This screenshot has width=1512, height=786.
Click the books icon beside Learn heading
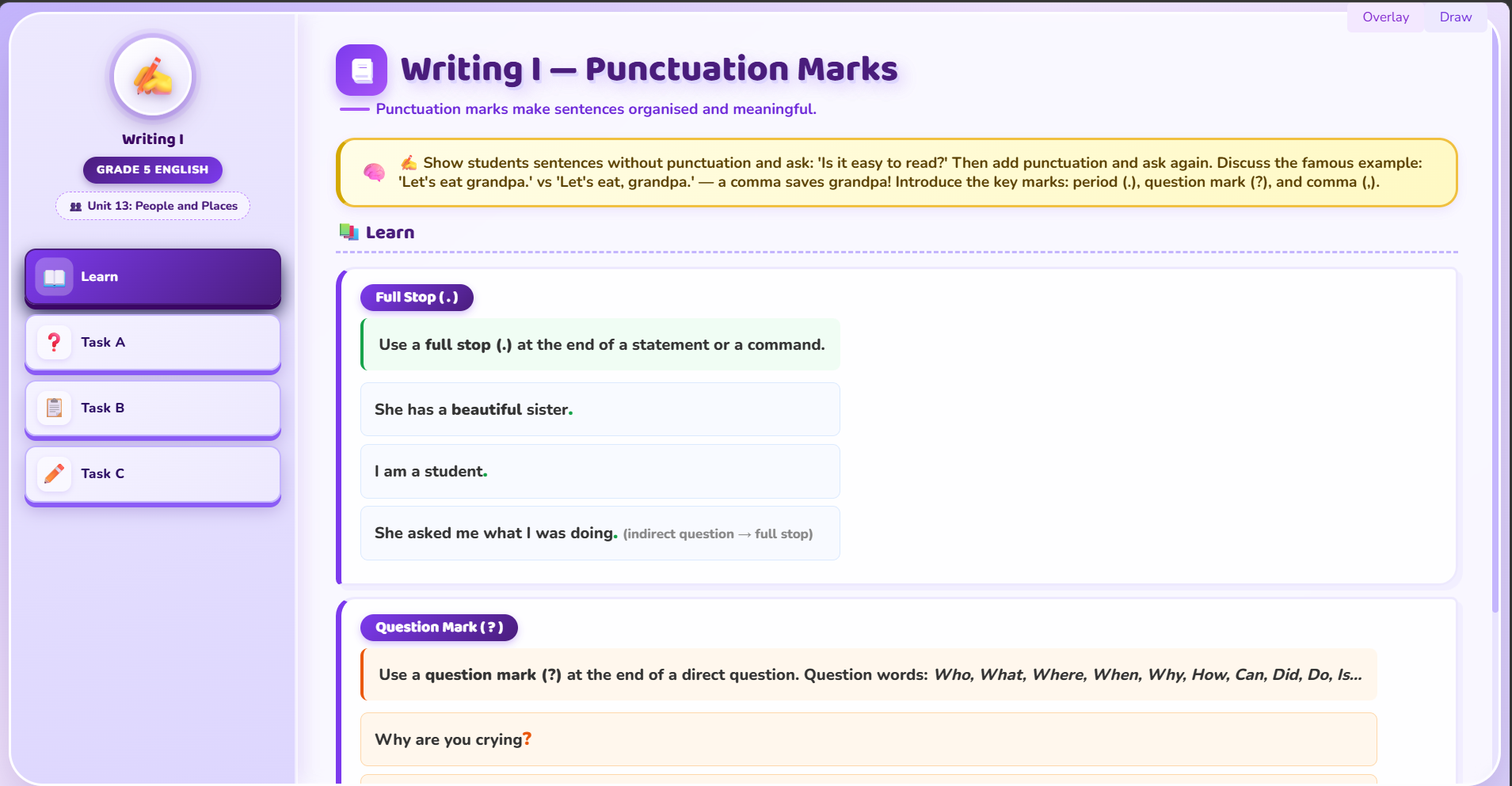click(x=348, y=232)
